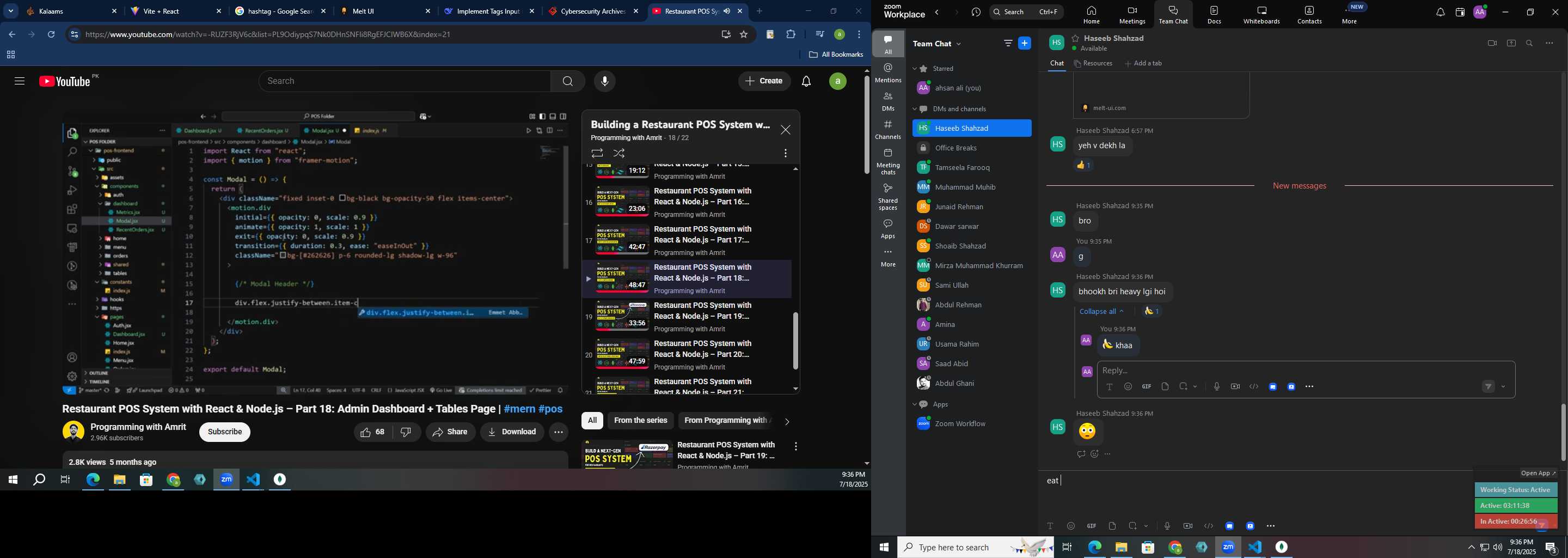Open the Docs tab in Zoom
This screenshot has width=1568, height=558.
point(1214,15)
